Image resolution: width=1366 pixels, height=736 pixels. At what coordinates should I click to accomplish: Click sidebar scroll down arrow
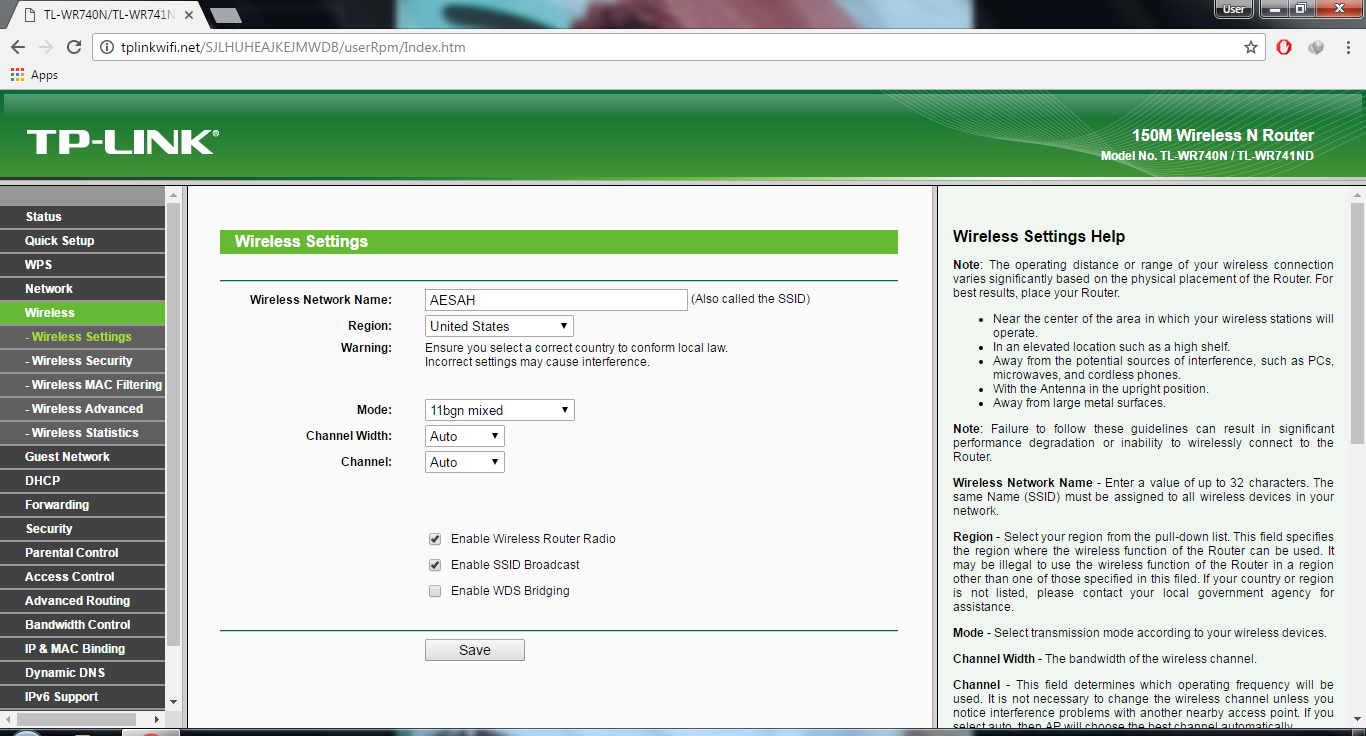point(173,702)
